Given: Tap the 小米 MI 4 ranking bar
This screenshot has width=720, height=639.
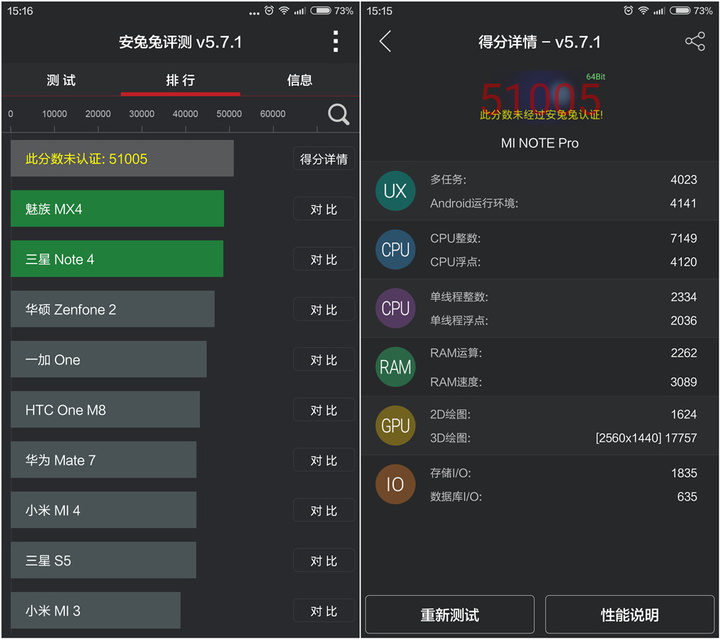Looking at the screenshot, I should pyautogui.click(x=103, y=510).
